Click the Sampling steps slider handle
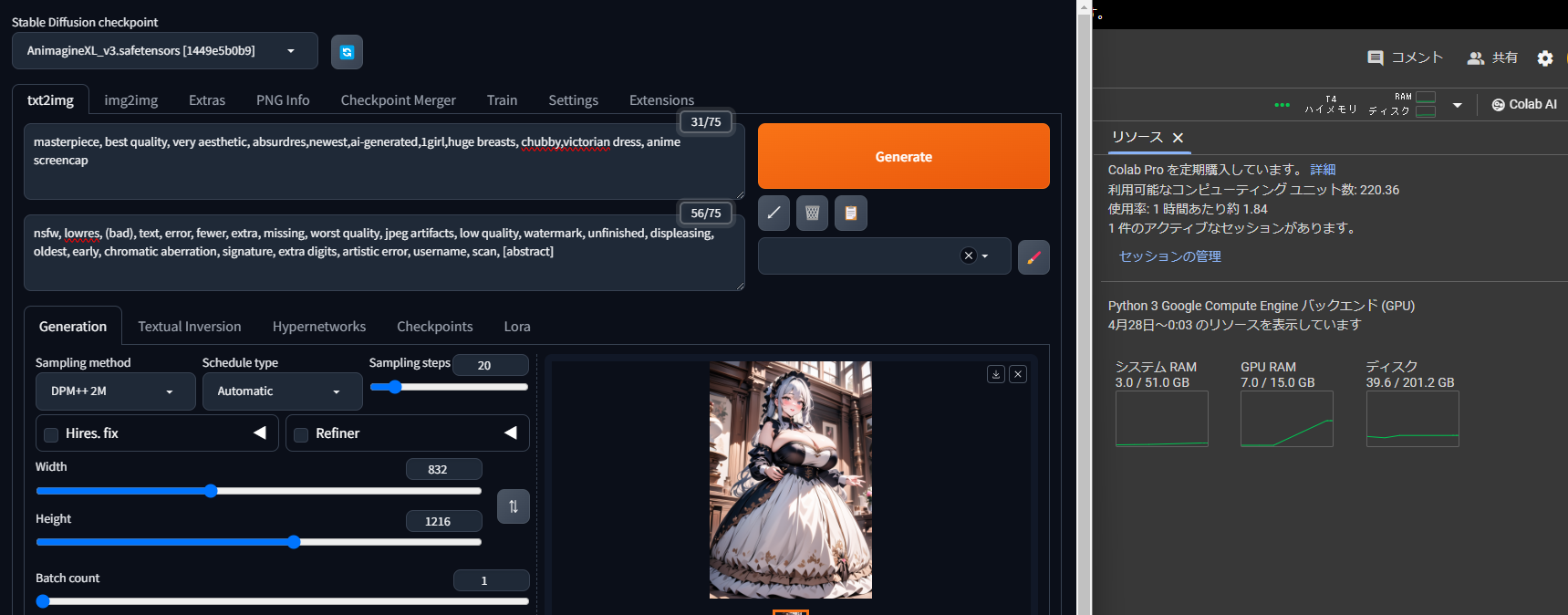1568x615 pixels. click(x=394, y=387)
